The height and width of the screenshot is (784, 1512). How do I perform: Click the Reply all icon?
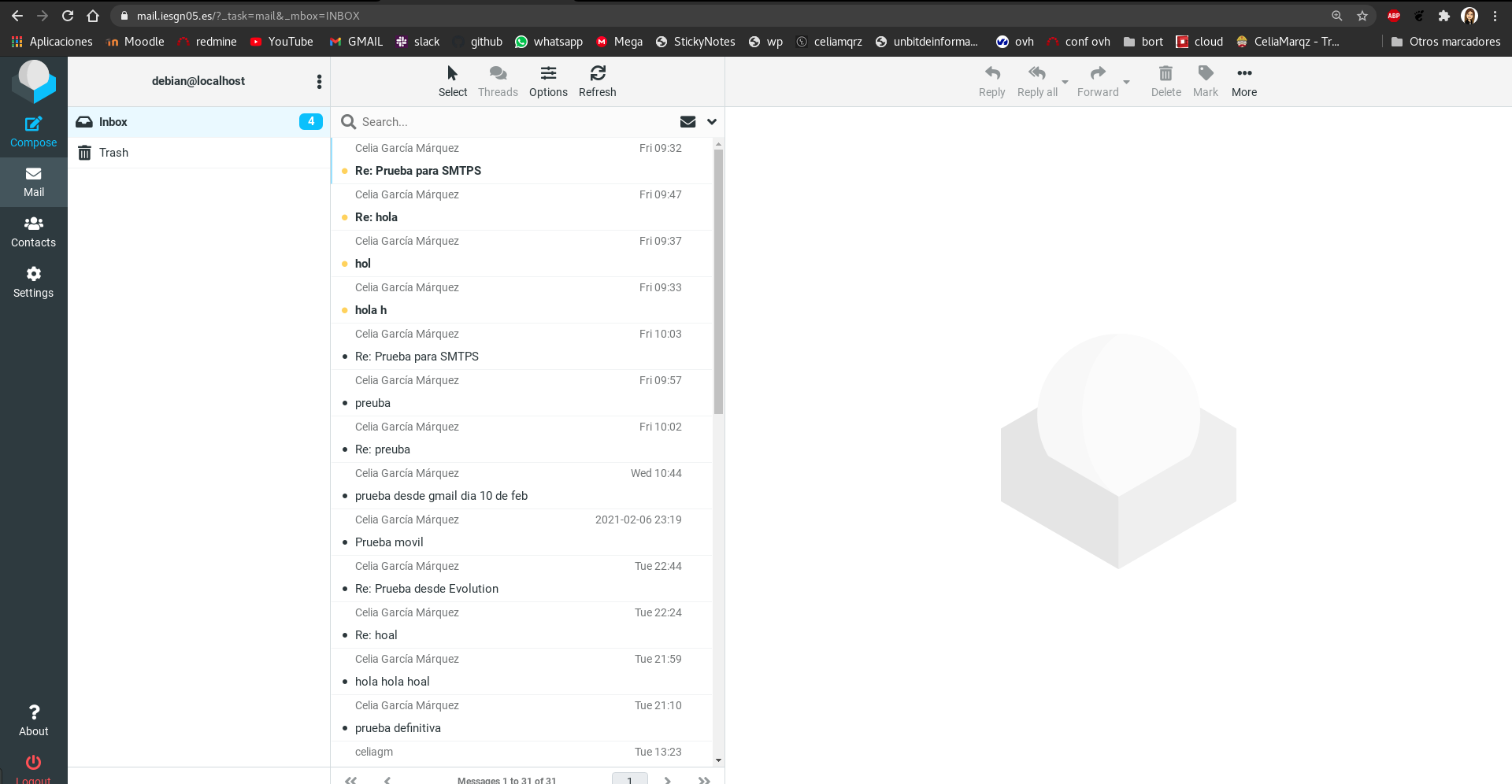pyautogui.click(x=1036, y=79)
